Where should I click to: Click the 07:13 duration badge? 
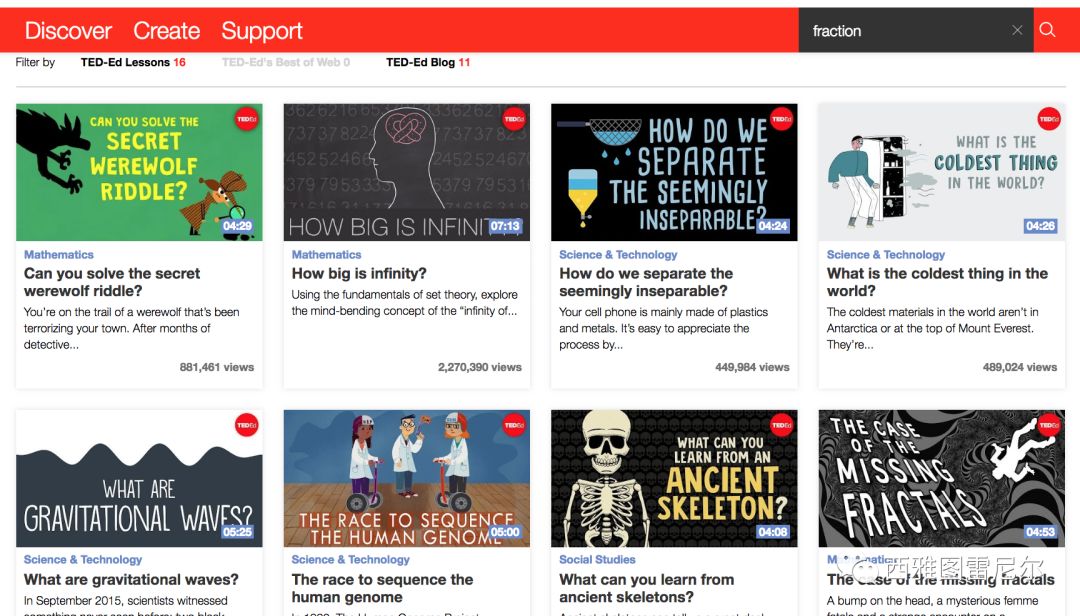[x=505, y=226]
